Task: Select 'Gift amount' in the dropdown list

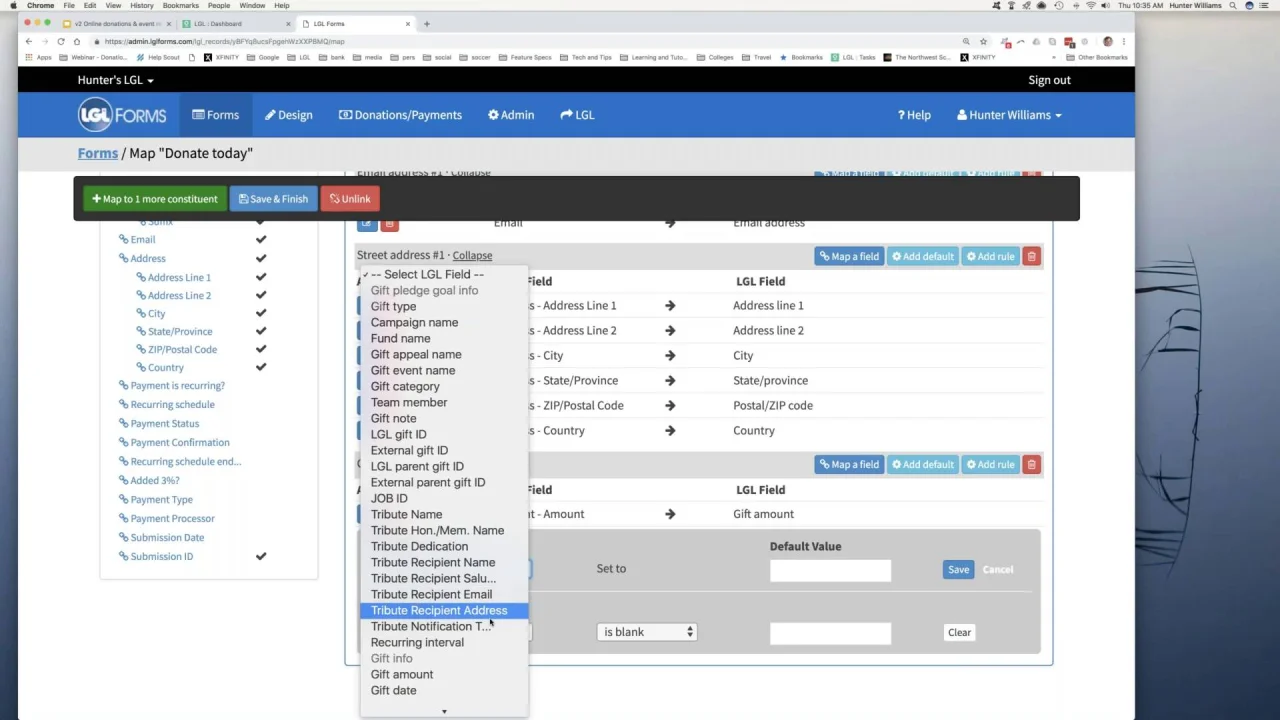Action: (x=444, y=674)
